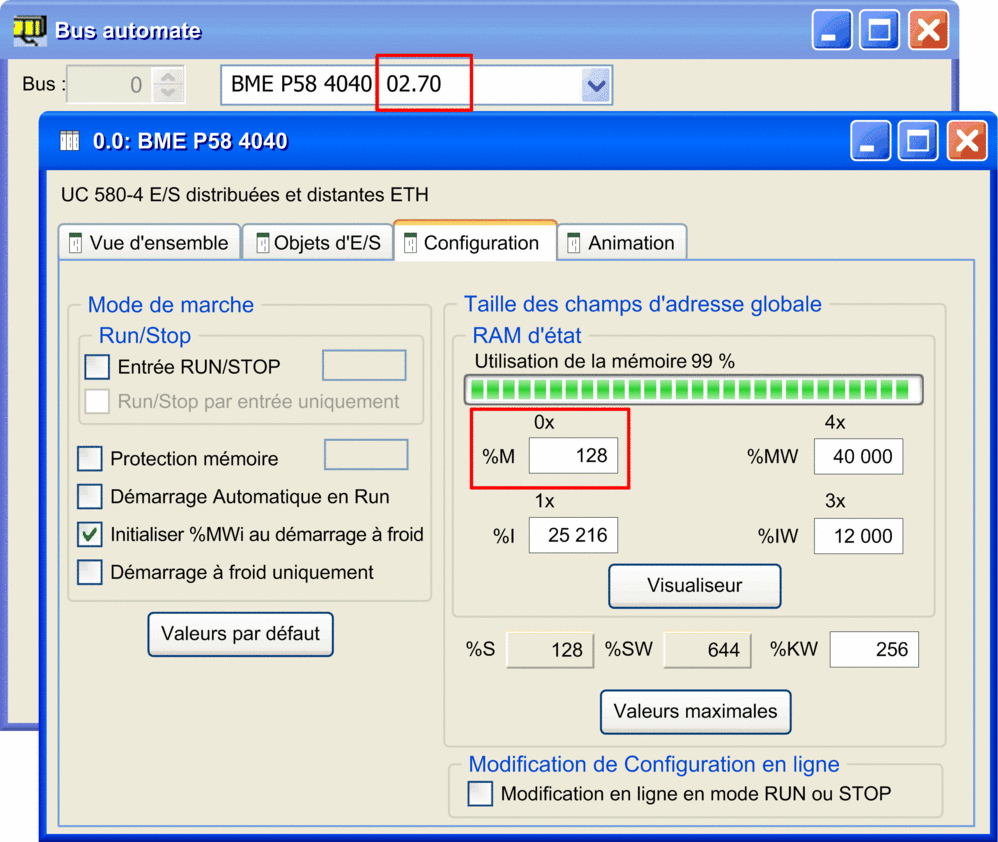Click the Protection mémoire address field
The height and width of the screenshot is (842, 998).
pyautogui.click(x=366, y=454)
